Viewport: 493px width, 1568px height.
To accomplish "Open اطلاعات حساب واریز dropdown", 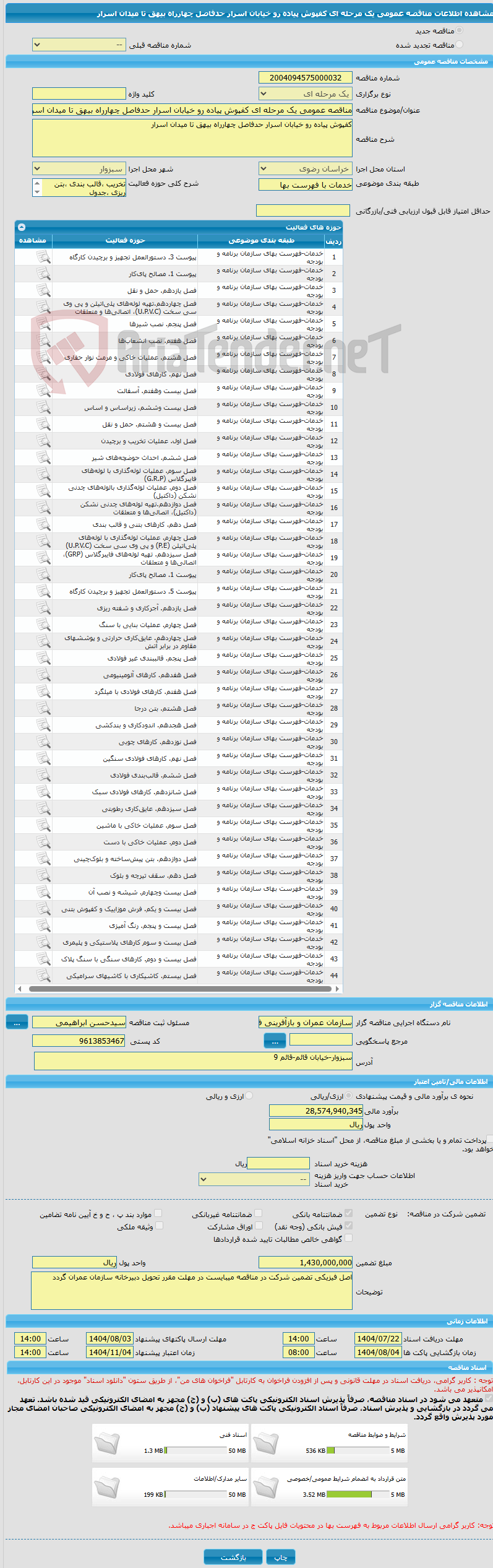I will tap(254, 1179).
